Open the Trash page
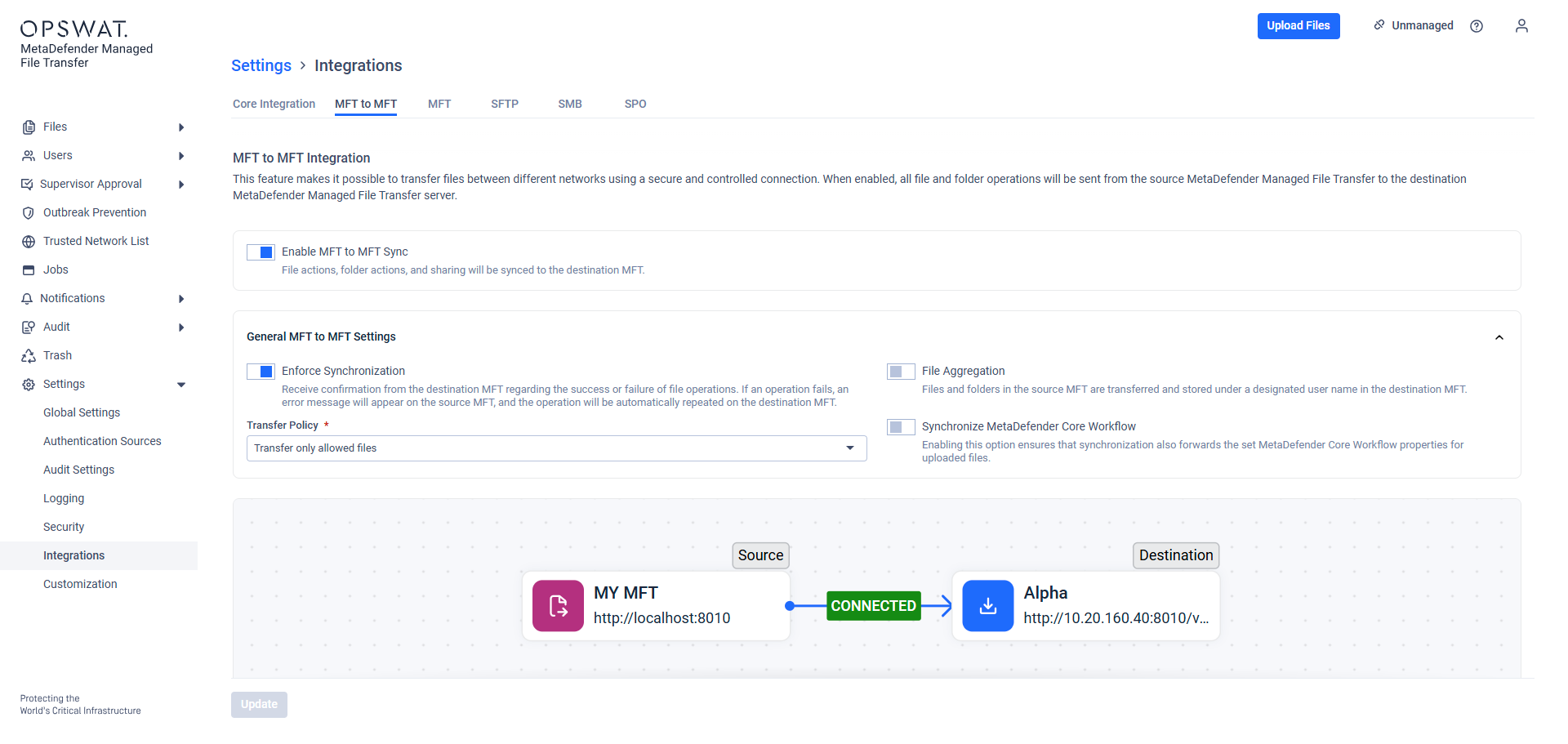 (x=57, y=355)
